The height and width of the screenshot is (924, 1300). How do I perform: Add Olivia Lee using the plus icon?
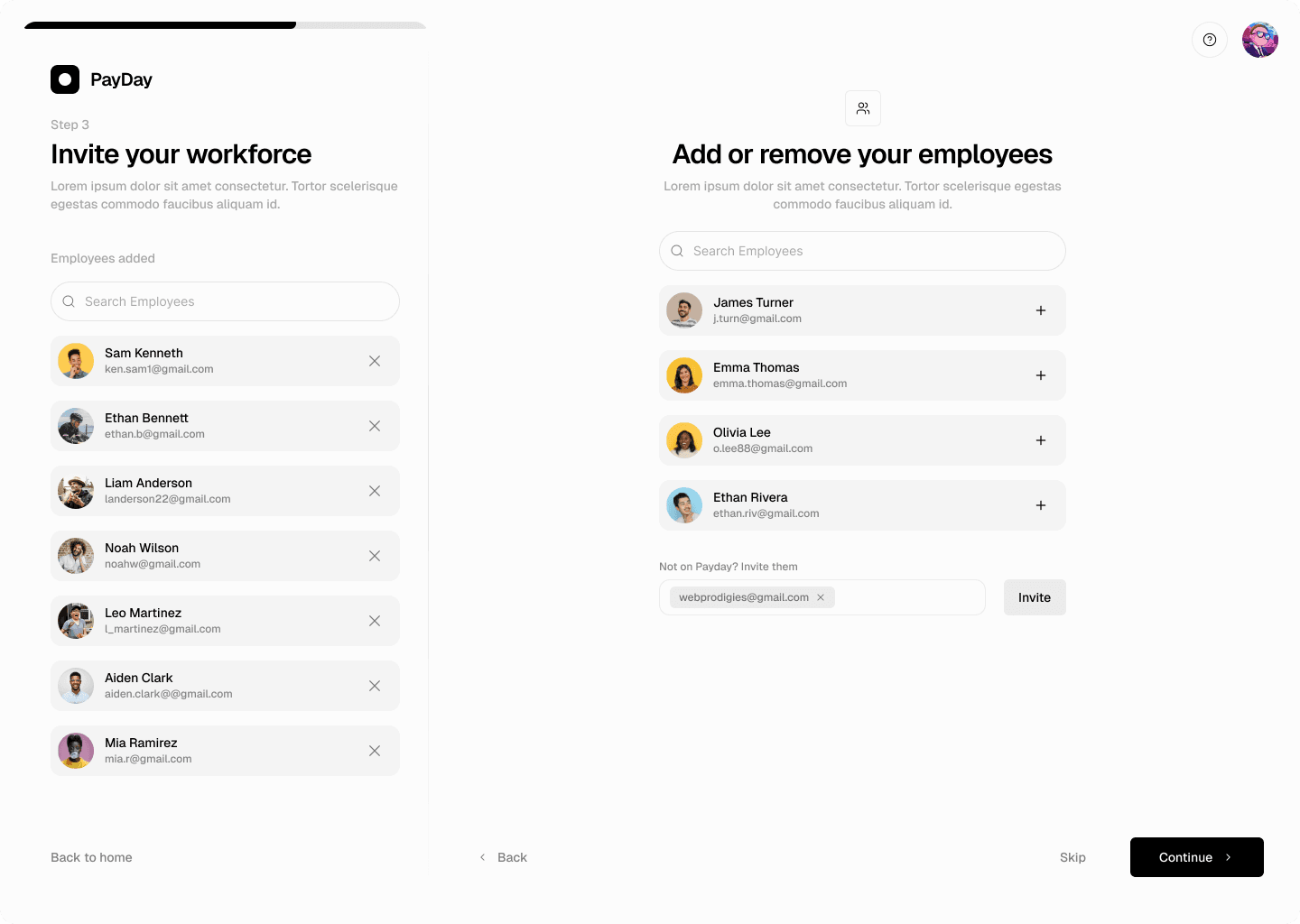[1041, 440]
